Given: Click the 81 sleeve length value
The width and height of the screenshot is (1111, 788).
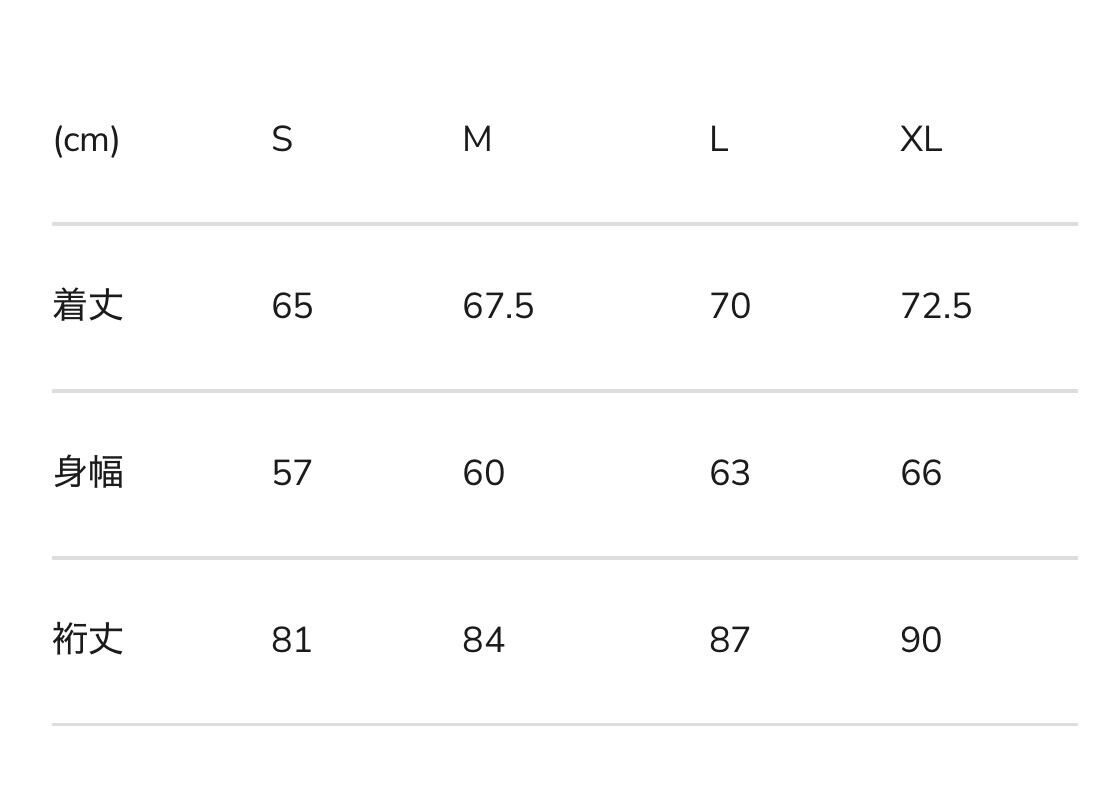Looking at the screenshot, I should tap(292, 640).
